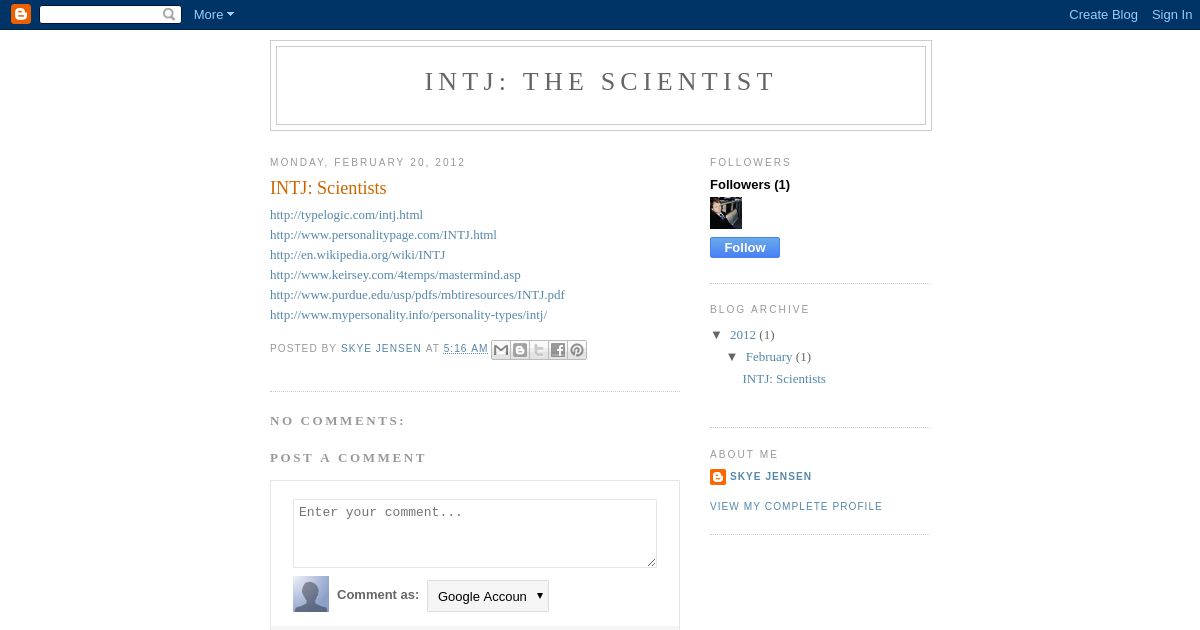Open the Comment as account dropdown
1200x630 pixels.
tap(488, 596)
